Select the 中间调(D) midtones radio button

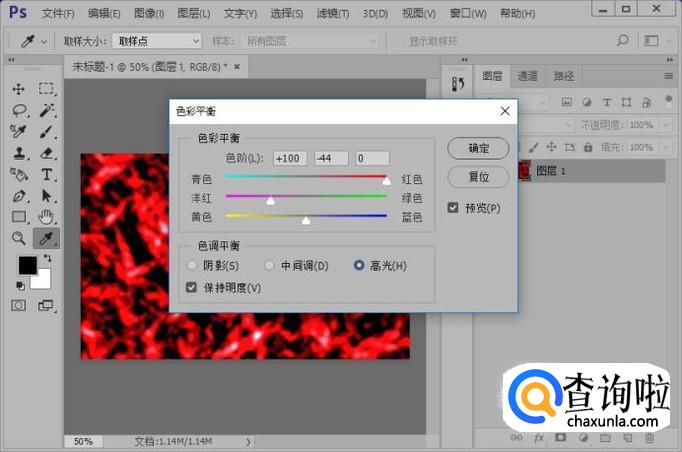tap(269, 265)
